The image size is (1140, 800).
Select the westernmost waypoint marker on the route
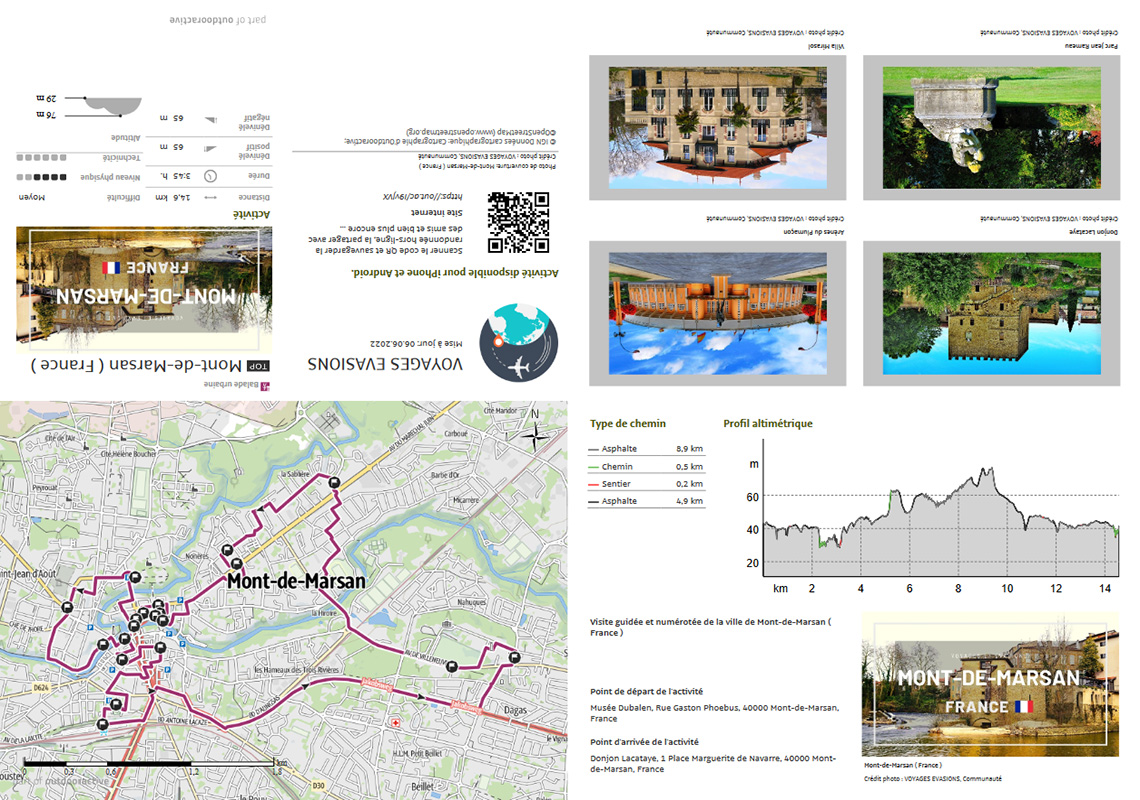[68, 607]
